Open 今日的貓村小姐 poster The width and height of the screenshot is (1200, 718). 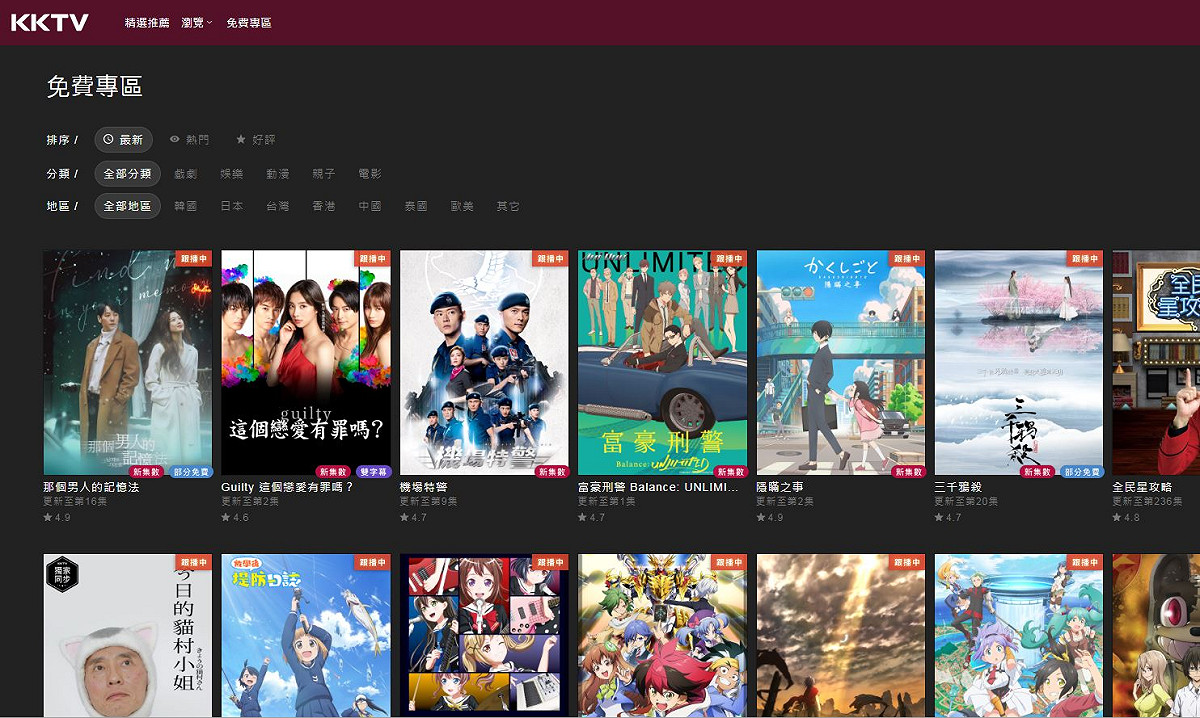(128, 636)
